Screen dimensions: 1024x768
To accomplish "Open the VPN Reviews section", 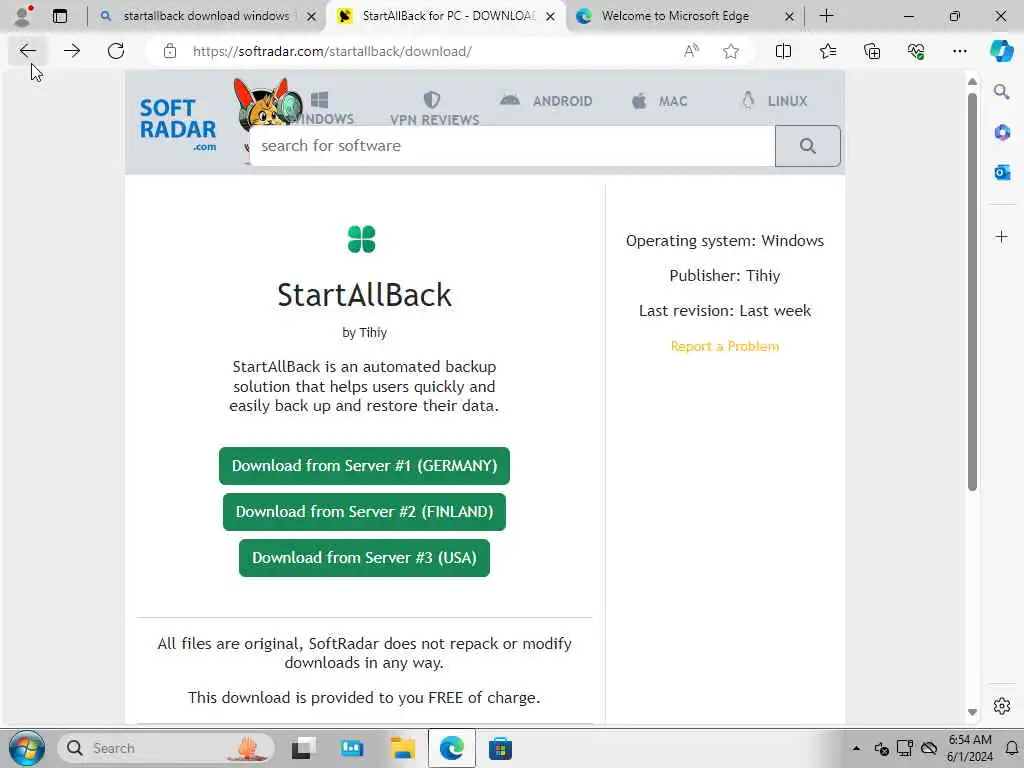I will point(434,108).
